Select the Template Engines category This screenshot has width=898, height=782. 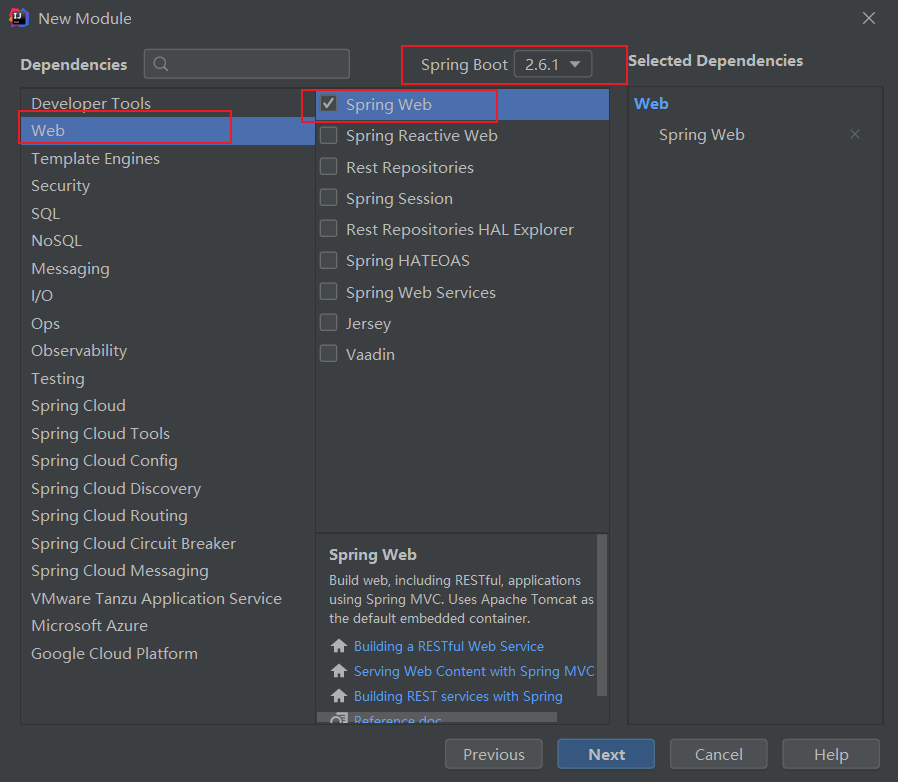pyautogui.click(x=95, y=158)
